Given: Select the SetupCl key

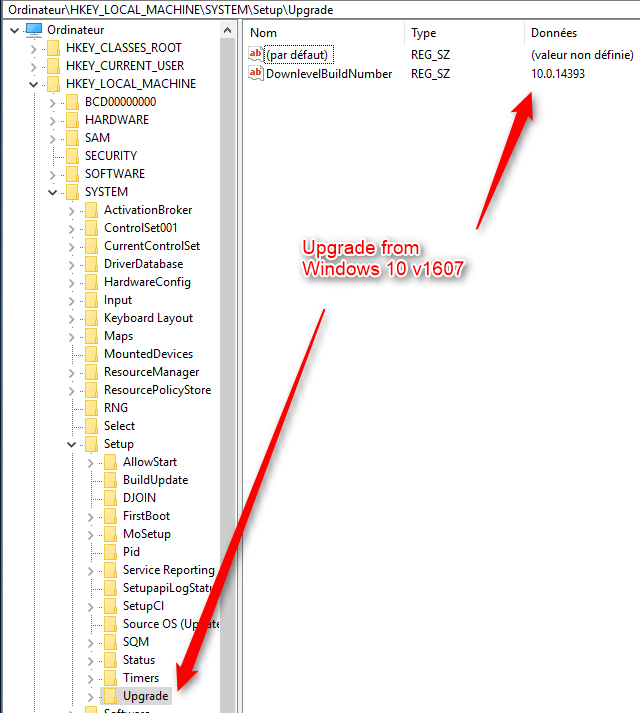Looking at the screenshot, I should pos(143,606).
